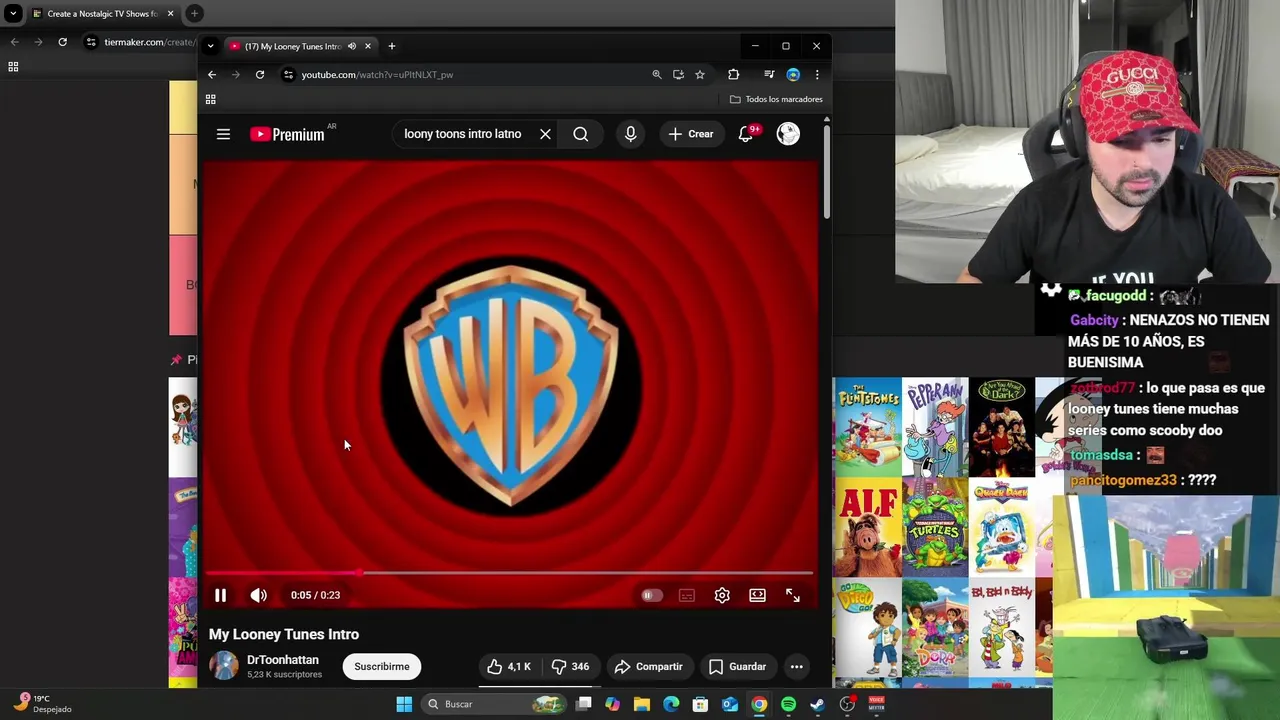Screen dimensions: 1280x720
Task: Subscribe with the Suscribirse button
Action: (x=381, y=666)
